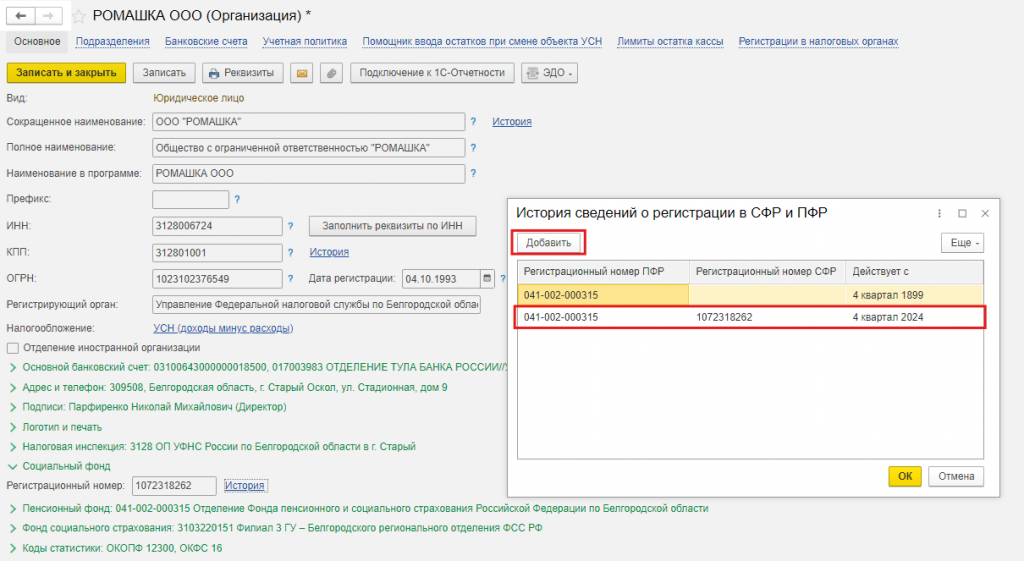Select row with 4 квартал 1899

pyautogui.click(x=750, y=295)
